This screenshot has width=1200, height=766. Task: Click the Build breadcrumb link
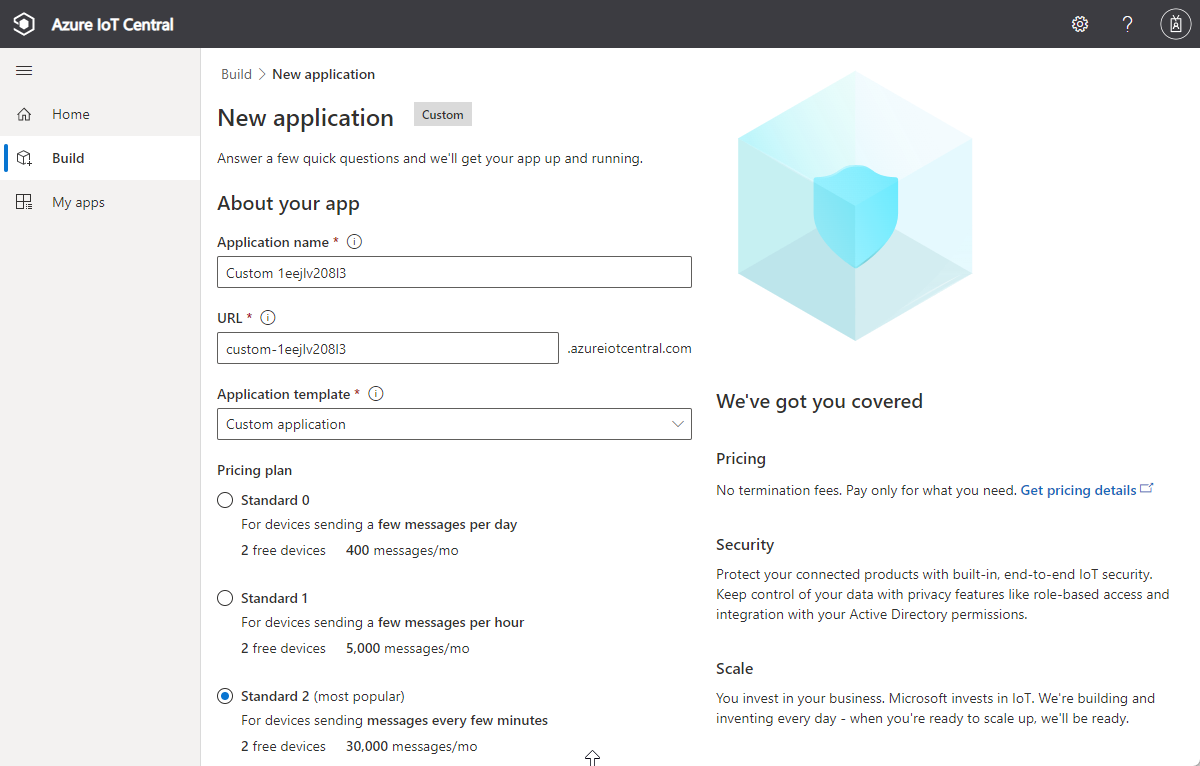point(236,74)
